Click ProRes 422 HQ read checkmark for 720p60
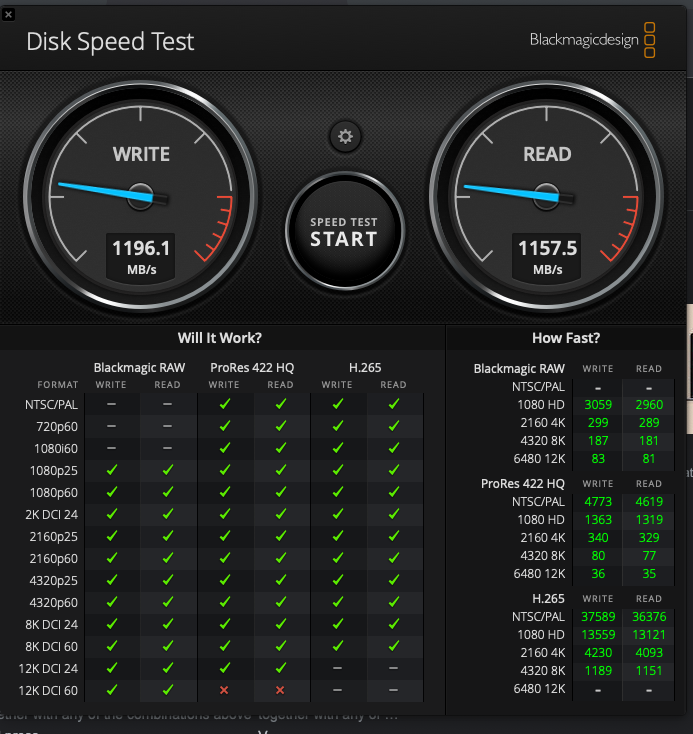 [x=281, y=426]
